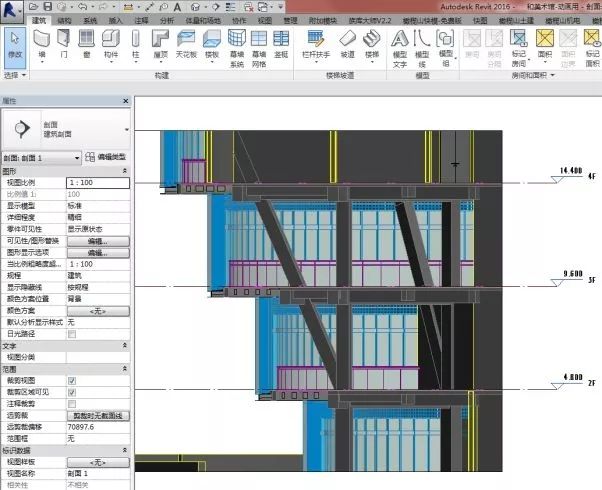Open the 剖面: 剖面 1 instance dropdown
The image size is (602, 490).
[76, 158]
